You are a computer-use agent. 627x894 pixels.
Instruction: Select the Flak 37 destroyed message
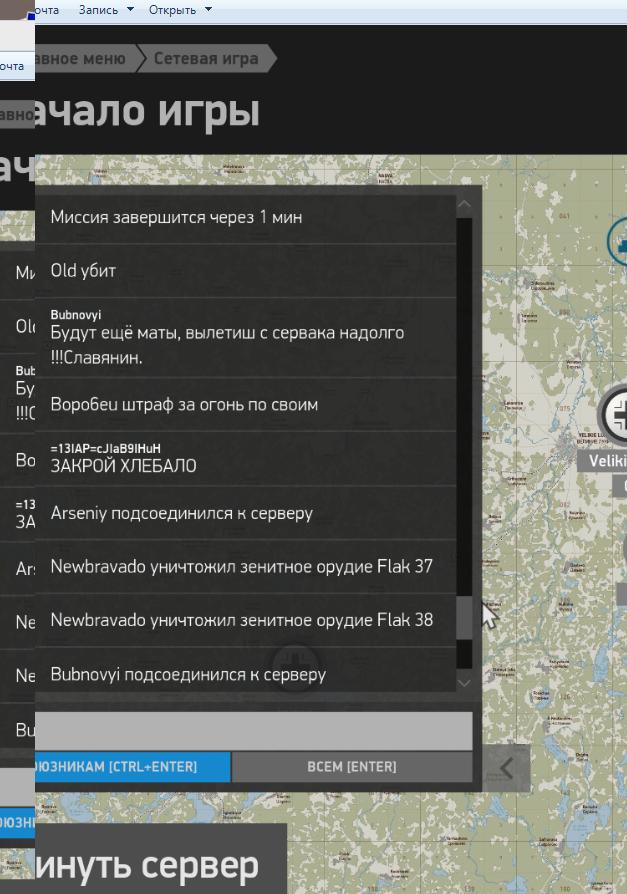pyautogui.click(x=246, y=566)
